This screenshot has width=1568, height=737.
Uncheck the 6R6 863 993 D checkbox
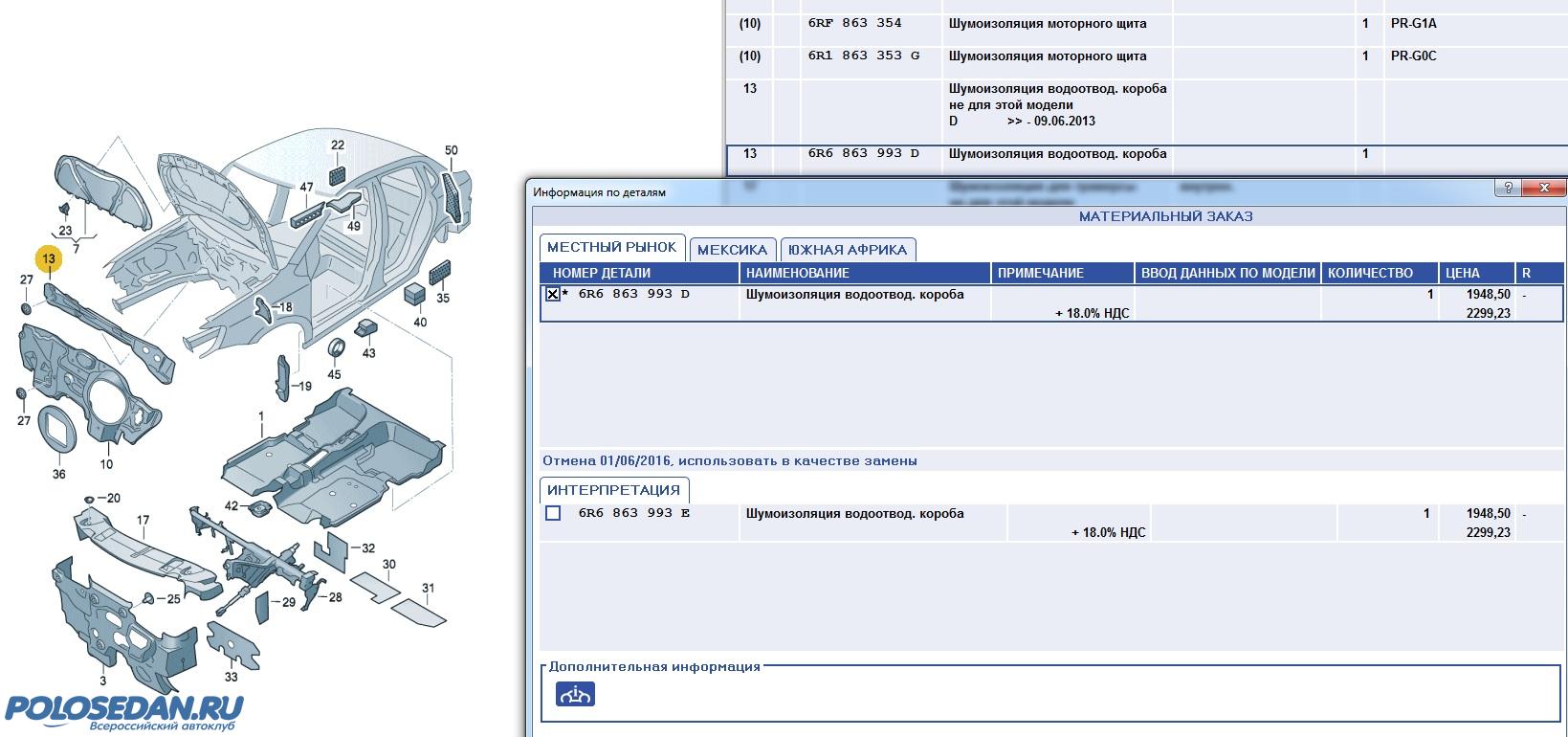[553, 295]
